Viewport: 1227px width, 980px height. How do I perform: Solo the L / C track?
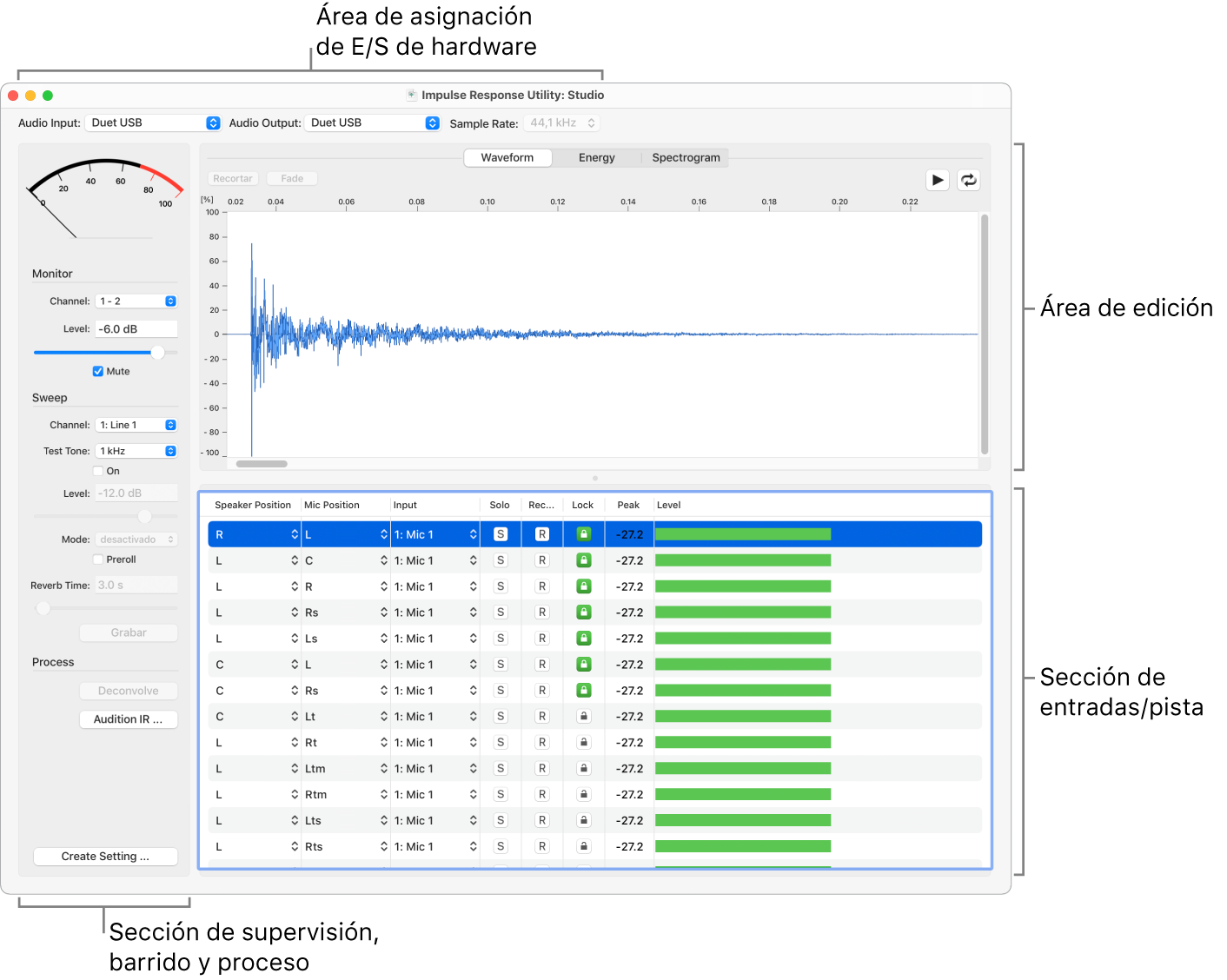tap(501, 560)
